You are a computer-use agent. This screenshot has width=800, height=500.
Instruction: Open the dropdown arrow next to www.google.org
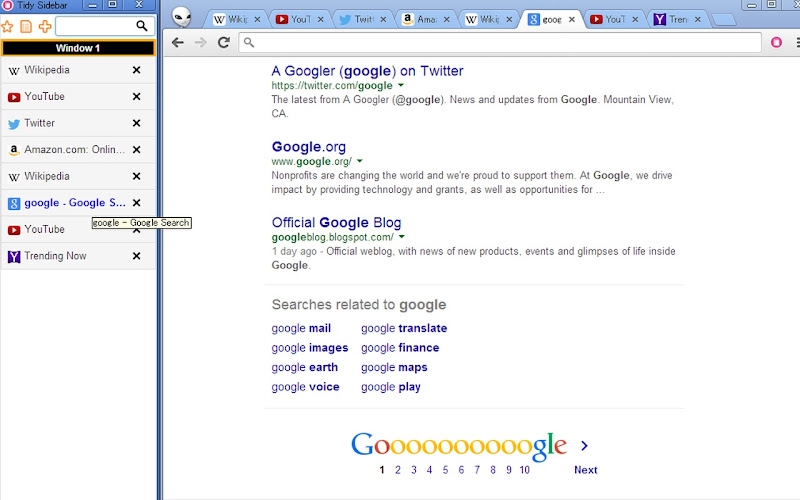(360, 161)
